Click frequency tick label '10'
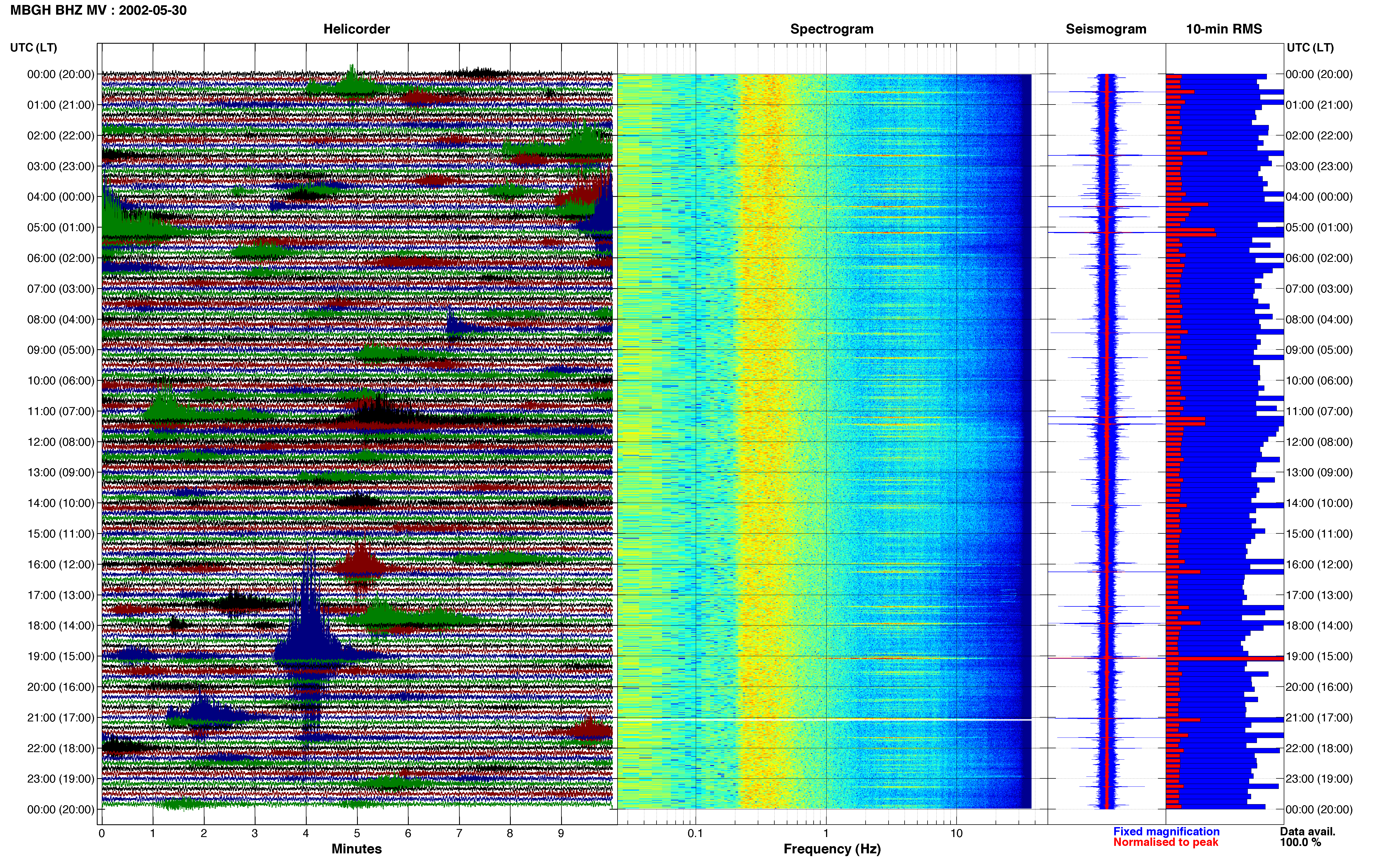Image resolution: width=1388 pixels, height=868 pixels. coord(956,833)
